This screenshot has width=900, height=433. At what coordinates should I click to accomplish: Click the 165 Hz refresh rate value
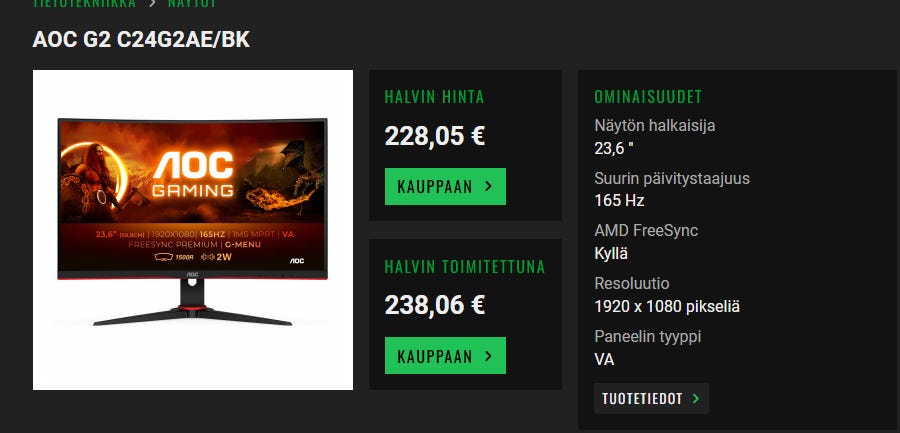pyautogui.click(x=619, y=200)
